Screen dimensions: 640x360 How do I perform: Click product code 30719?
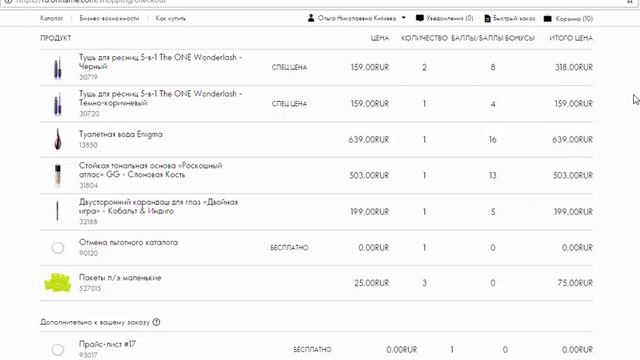88,77
